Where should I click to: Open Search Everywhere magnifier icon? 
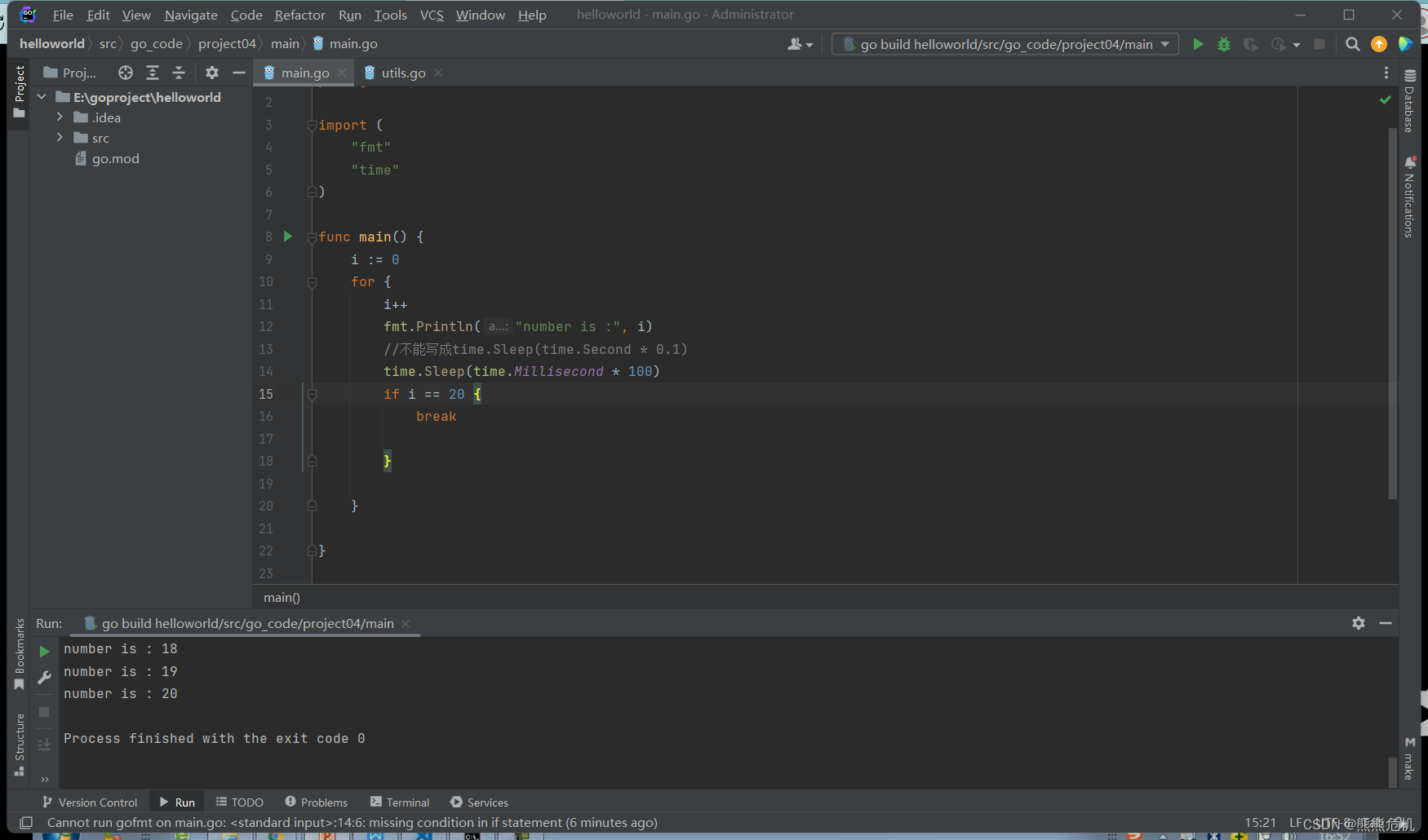tap(1352, 44)
